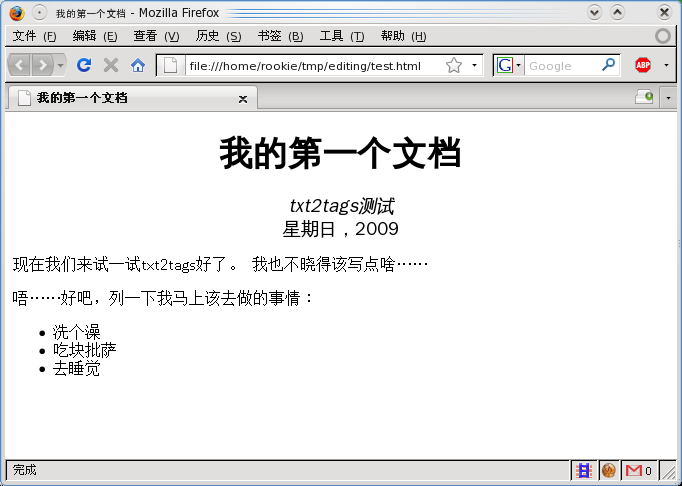Screen dimensions: 682x486
Task: Expand the list-all-tabs dropdown arrow
Action: 667,97
